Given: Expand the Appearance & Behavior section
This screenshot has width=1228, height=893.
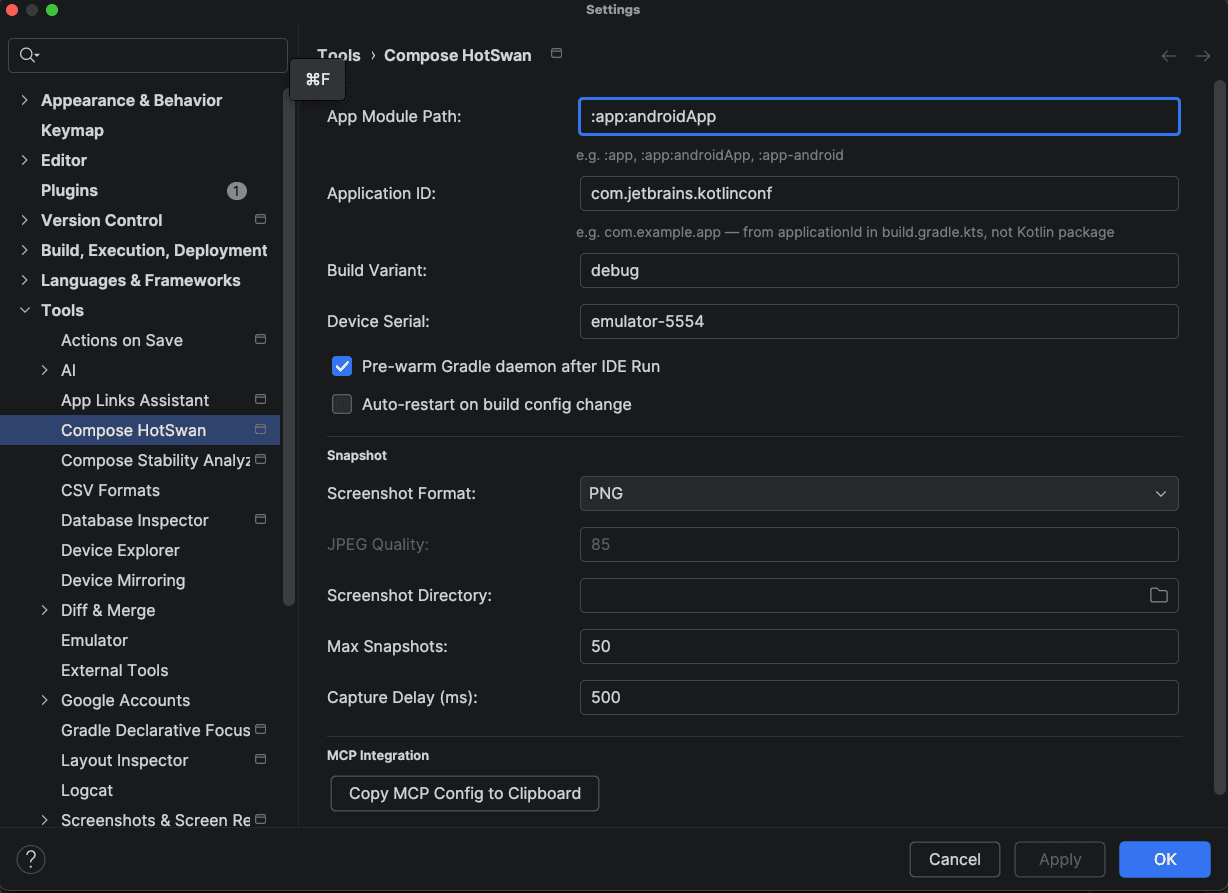Looking at the screenshot, I should (23, 100).
